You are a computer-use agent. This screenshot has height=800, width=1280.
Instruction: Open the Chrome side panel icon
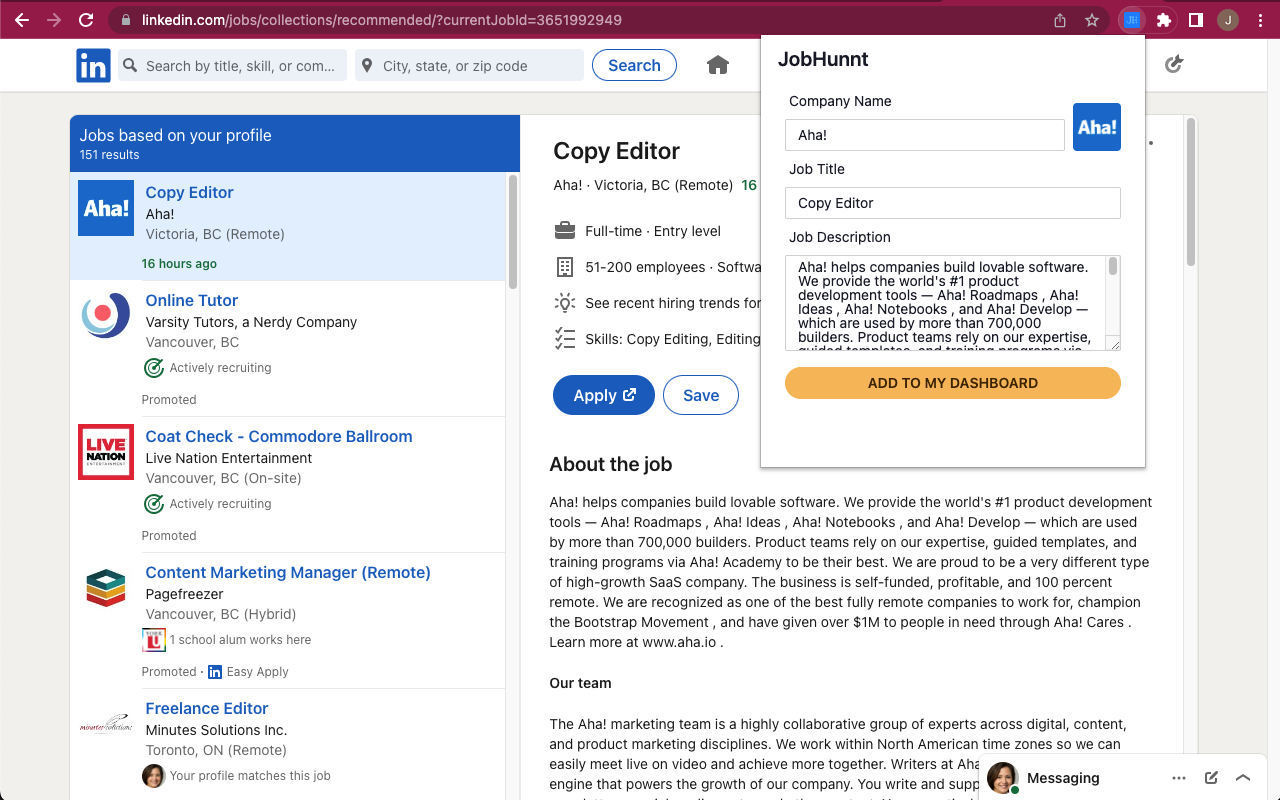[1196, 20]
